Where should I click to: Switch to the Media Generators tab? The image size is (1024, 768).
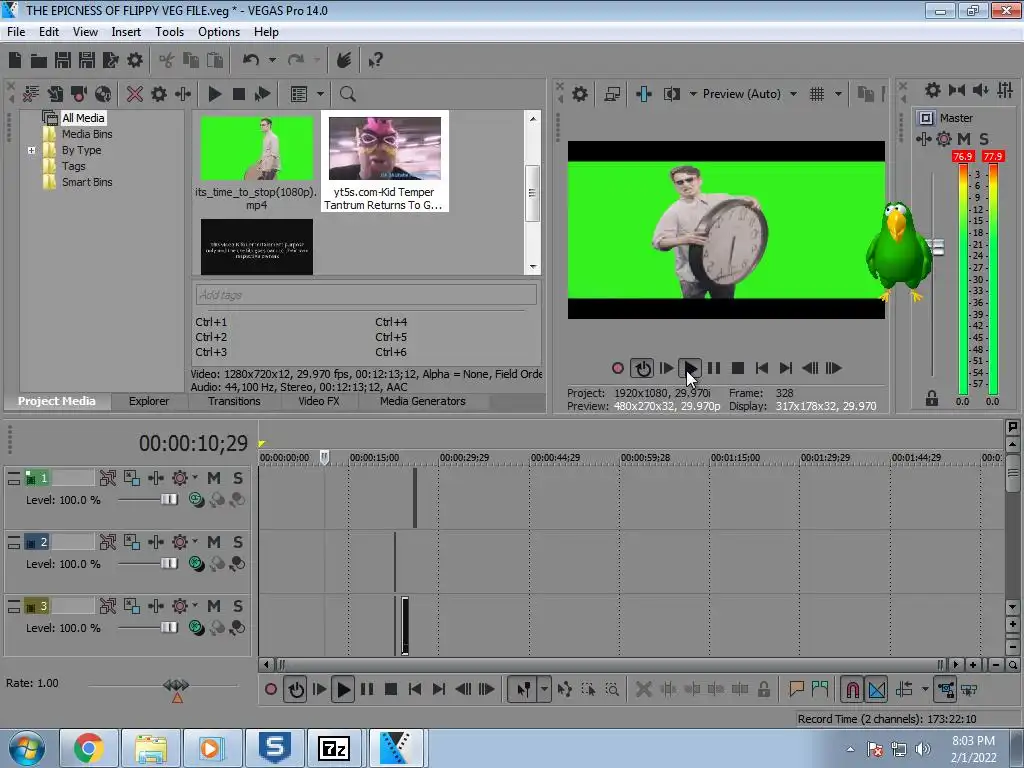[x=423, y=402]
